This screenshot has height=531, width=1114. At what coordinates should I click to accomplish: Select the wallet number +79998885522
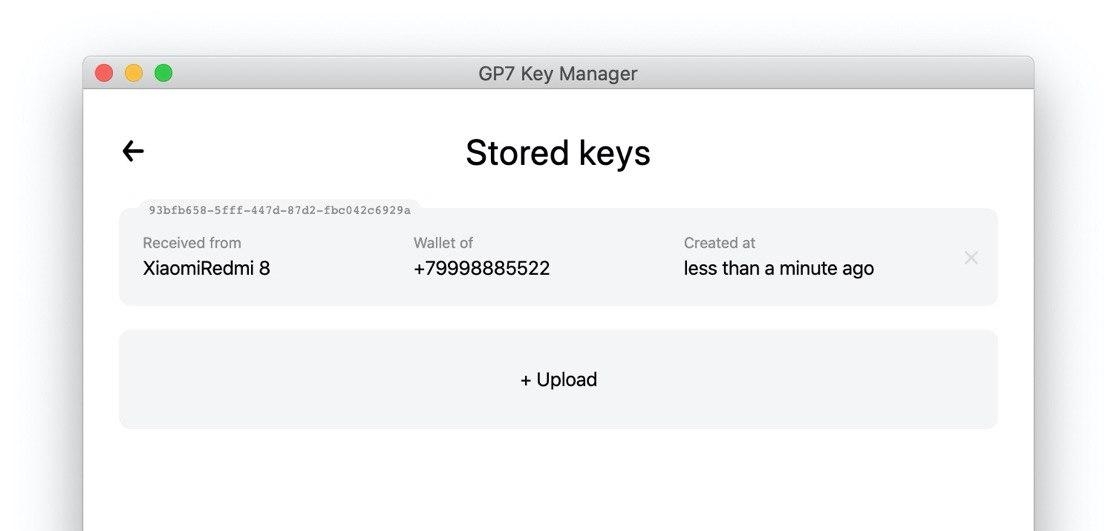pos(481,268)
